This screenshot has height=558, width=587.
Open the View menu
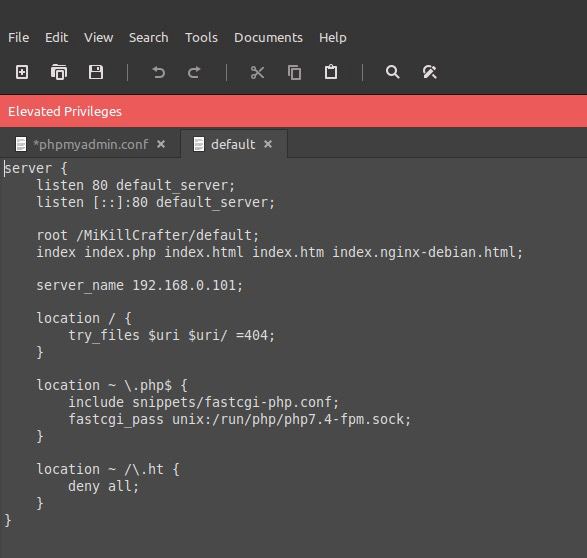[98, 37]
